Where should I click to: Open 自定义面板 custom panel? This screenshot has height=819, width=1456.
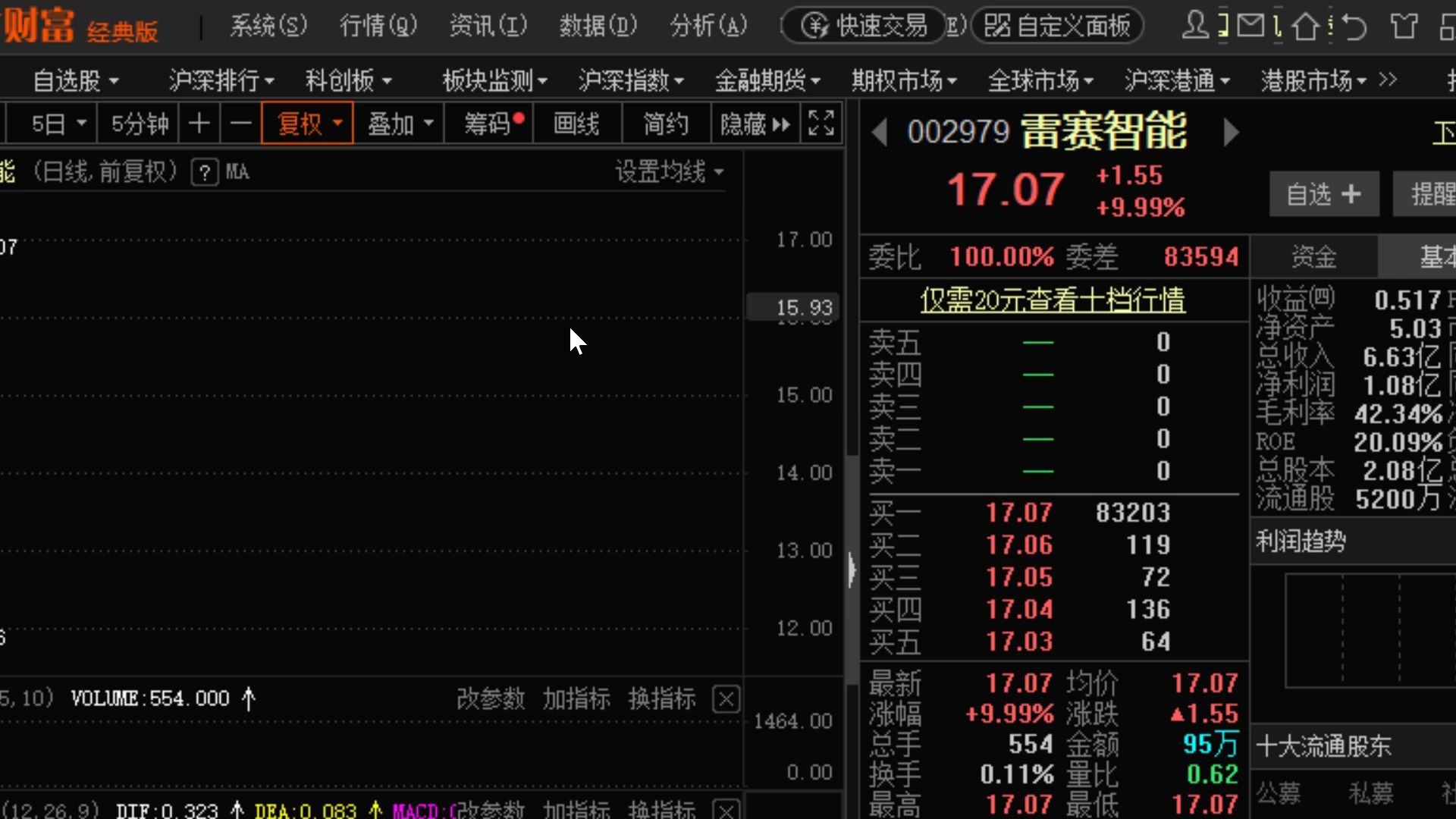click(x=1057, y=26)
